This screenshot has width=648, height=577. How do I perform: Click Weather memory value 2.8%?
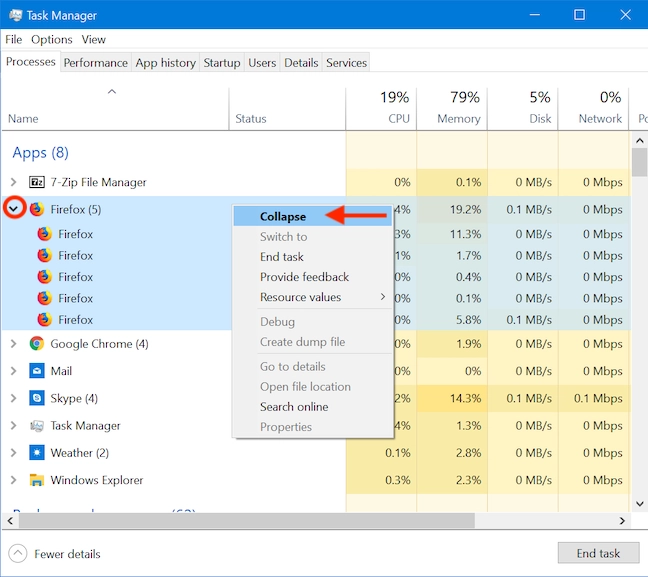point(469,453)
